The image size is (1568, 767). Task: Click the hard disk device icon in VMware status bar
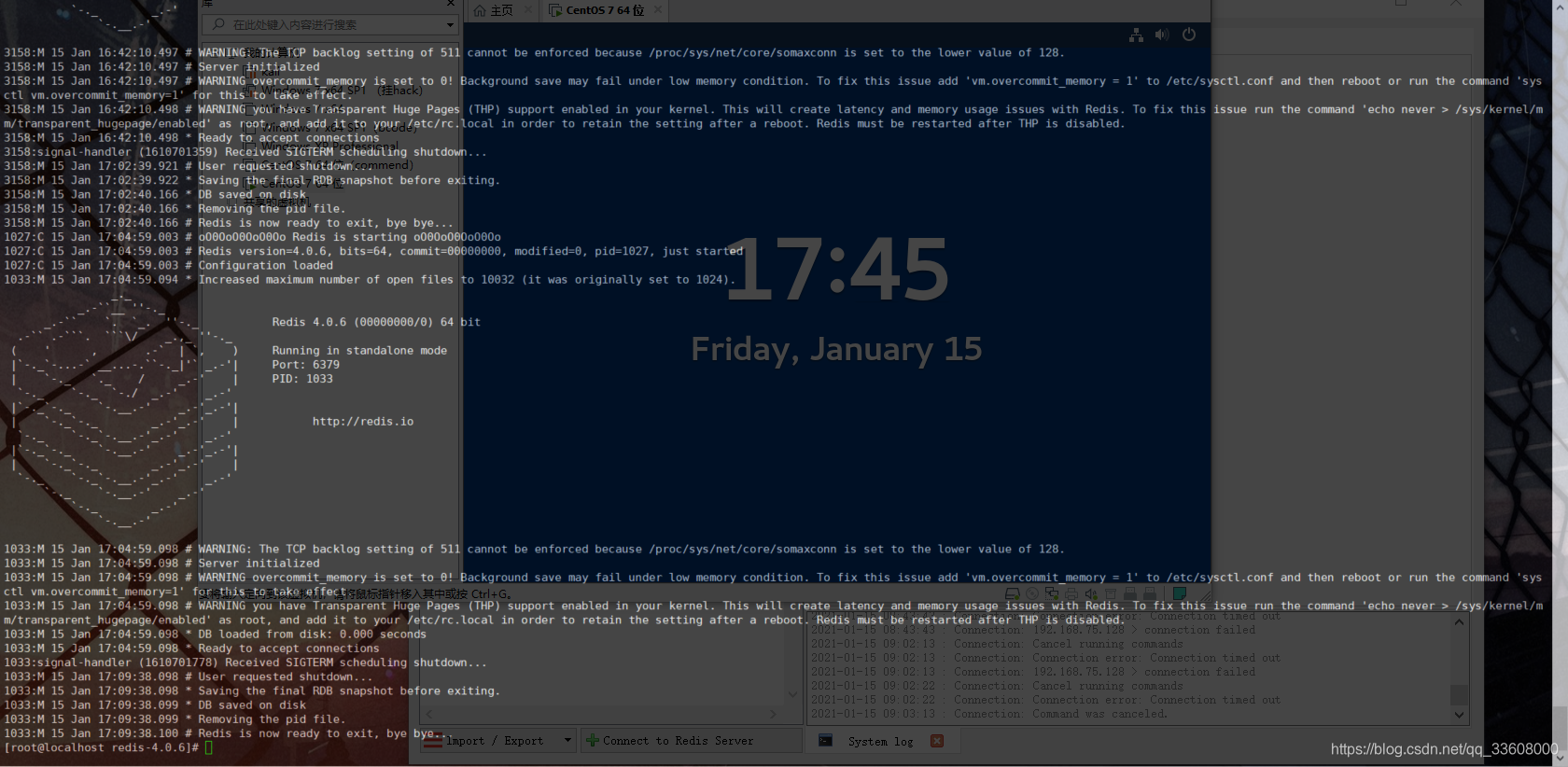1013,593
